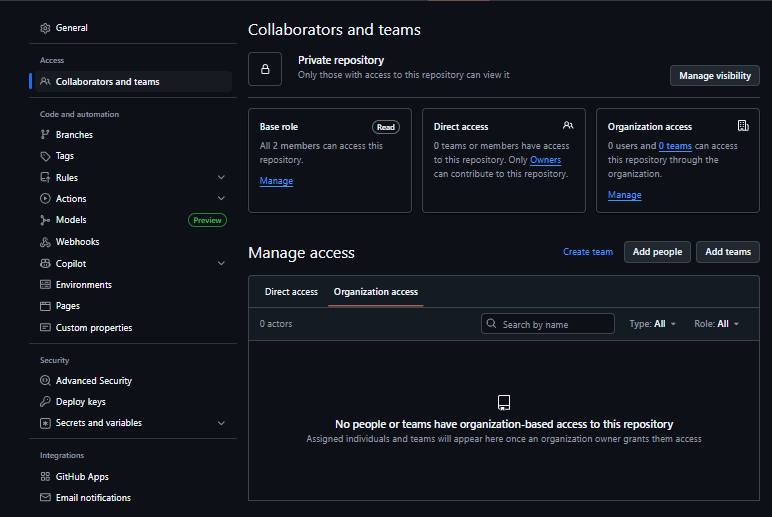The width and height of the screenshot is (772, 517).
Task: Click the Models icon in sidebar
Action: tap(45, 220)
